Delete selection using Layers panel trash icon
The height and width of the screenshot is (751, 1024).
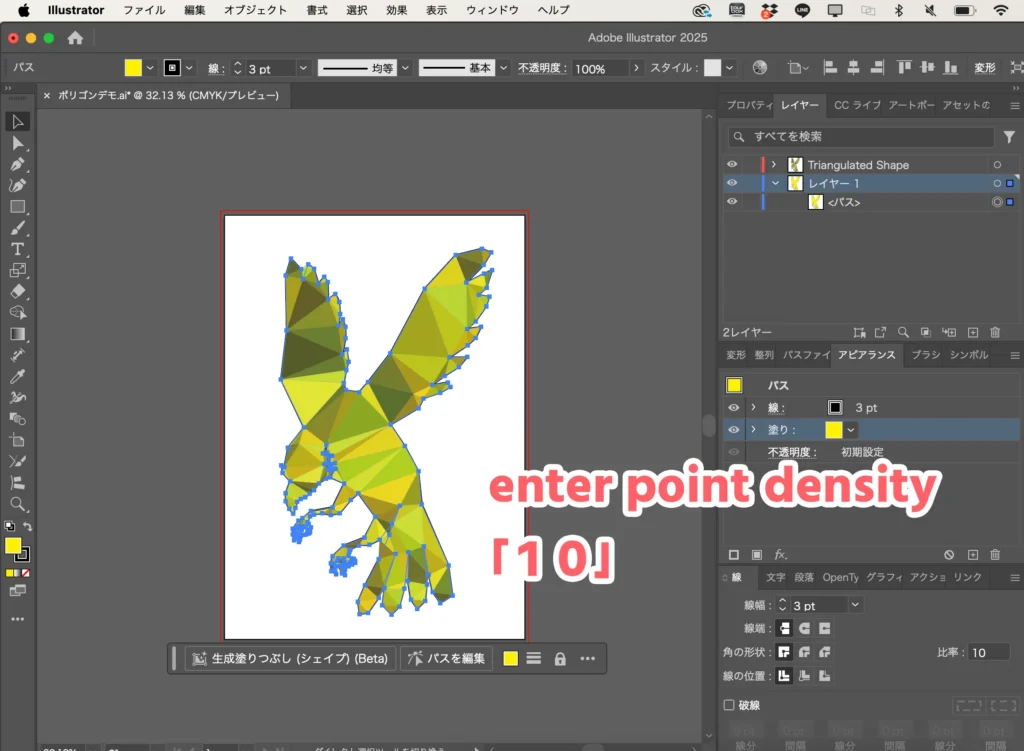tap(995, 332)
